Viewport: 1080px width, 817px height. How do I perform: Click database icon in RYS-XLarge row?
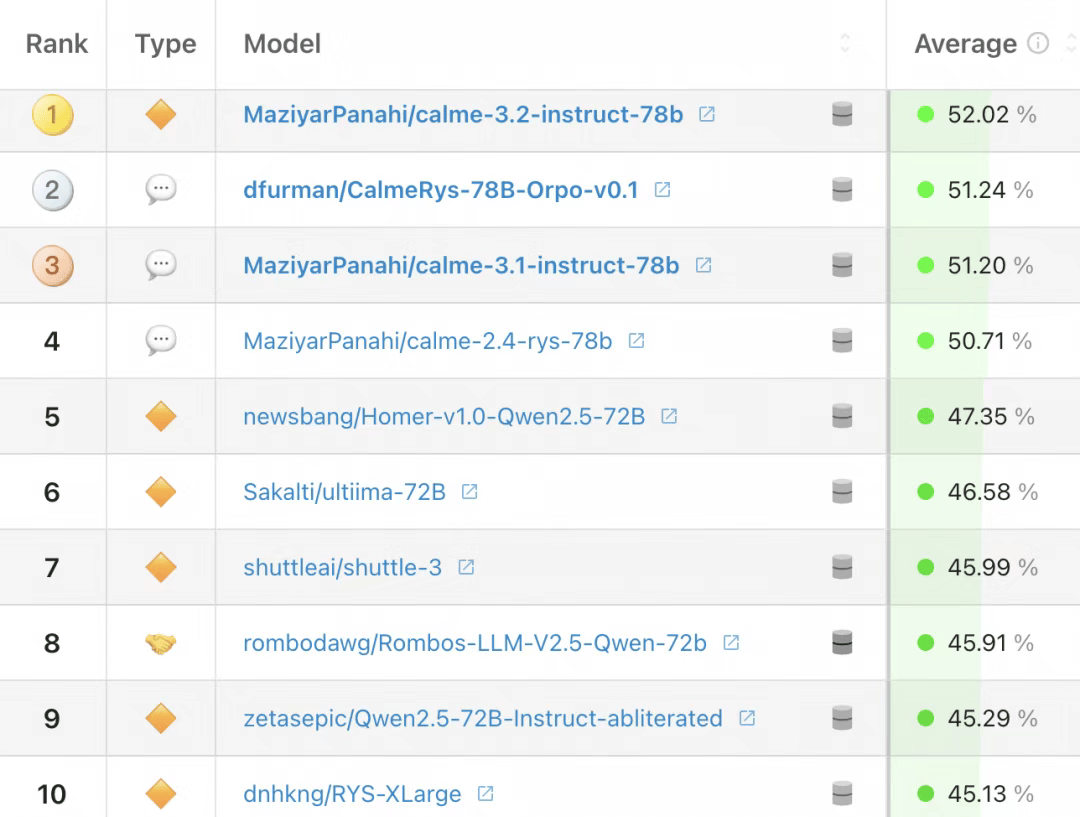point(842,794)
